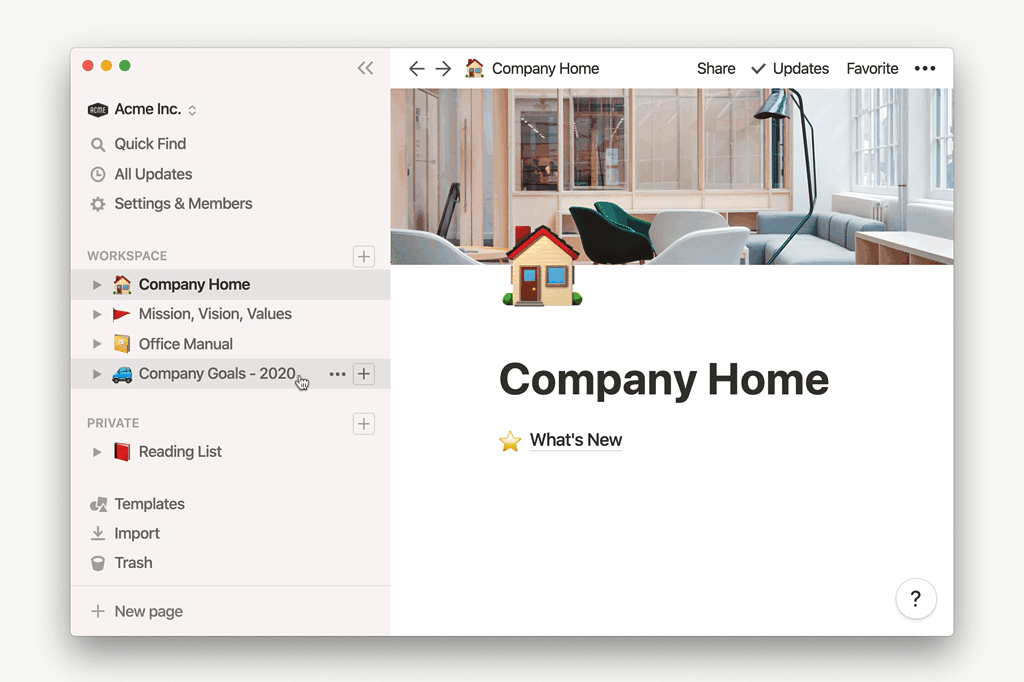This screenshot has height=682, width=1024.
Task: Click the Import download icon
Action: (98, 534)
